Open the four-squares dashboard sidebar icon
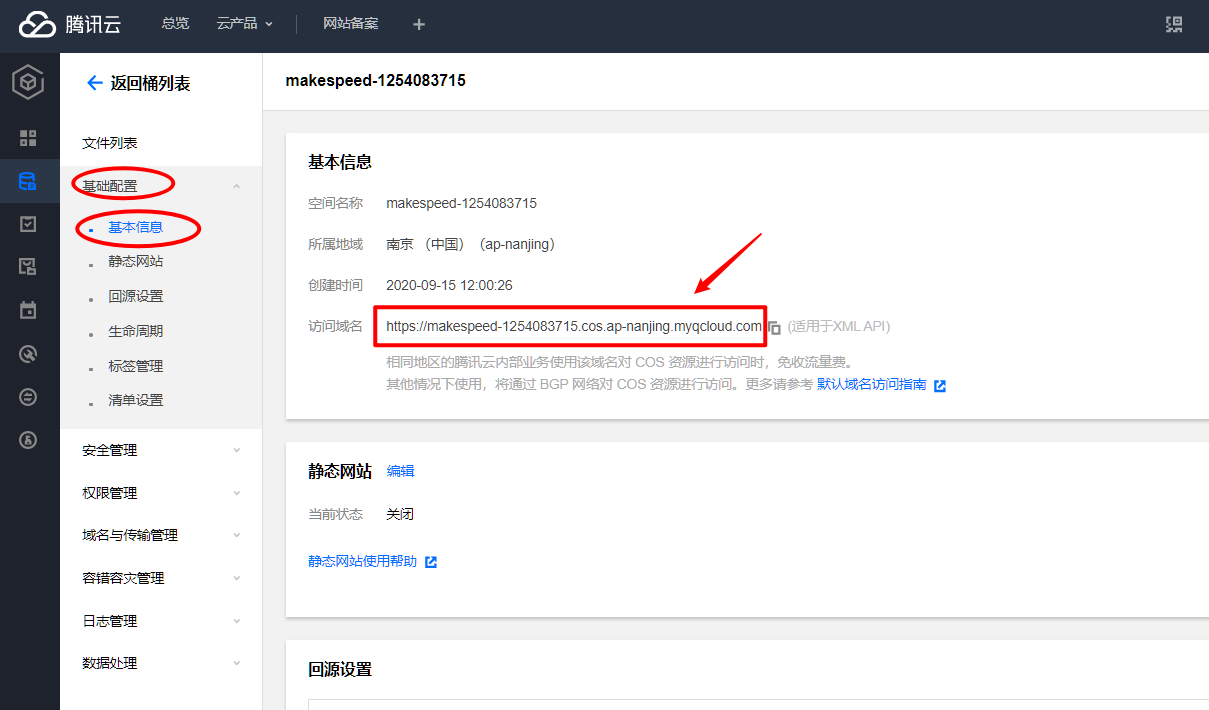The height and width of the screenshot is (710, 1209). pyautogui.click(x=28, y=138)
